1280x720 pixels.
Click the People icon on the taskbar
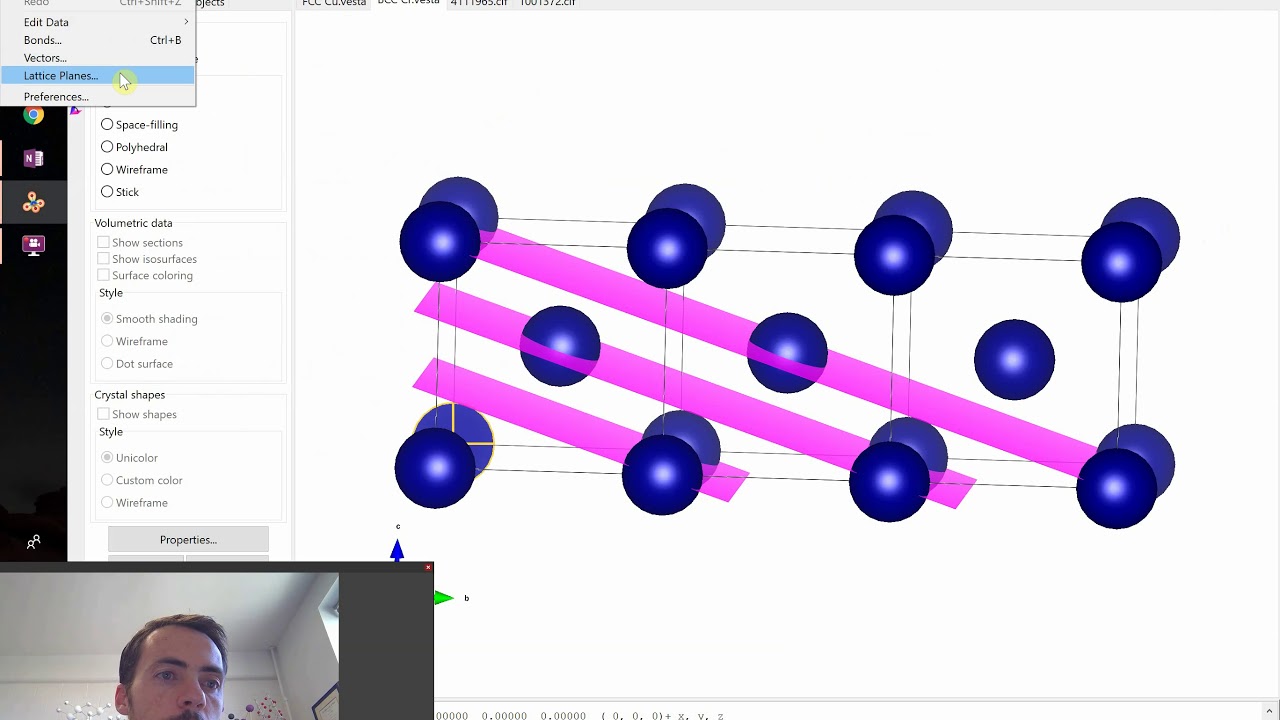[x=33, y=542]
